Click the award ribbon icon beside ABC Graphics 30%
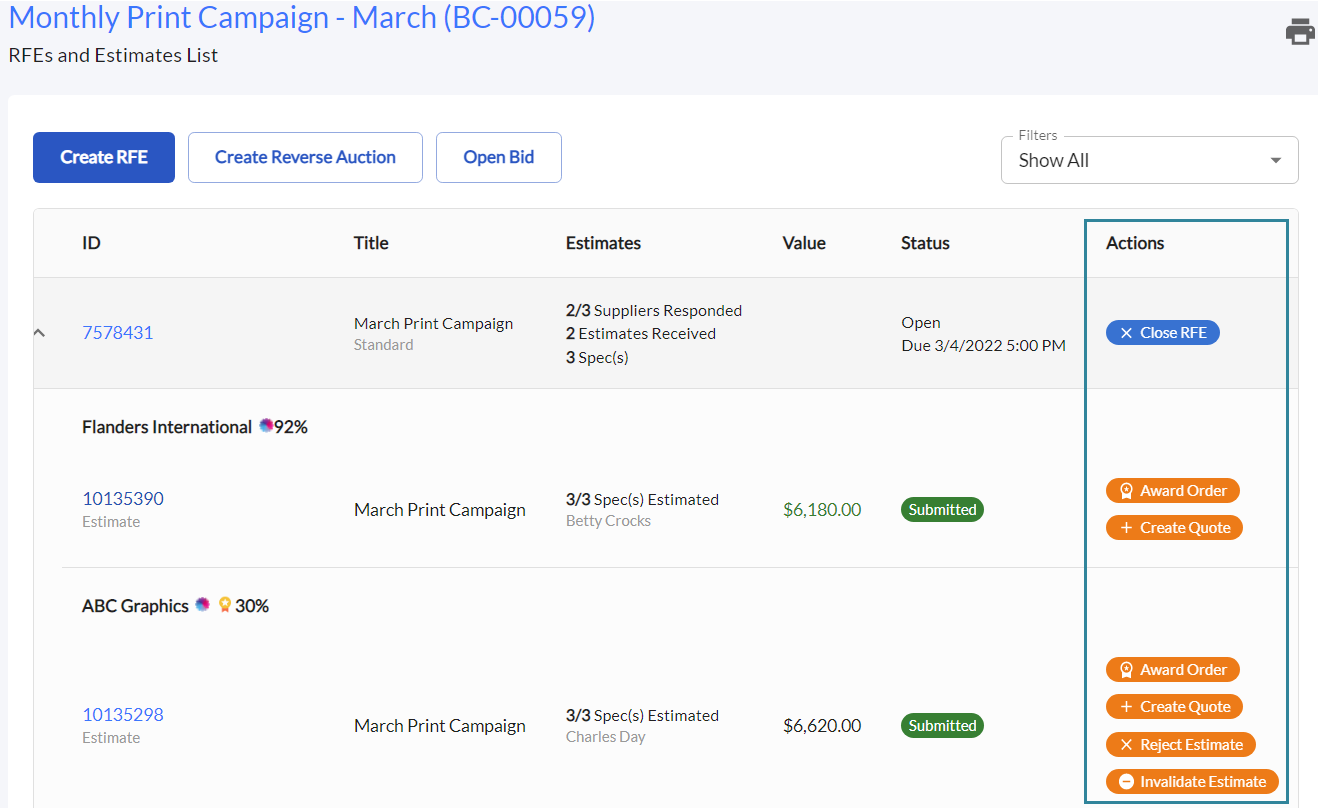 point(225,604)
